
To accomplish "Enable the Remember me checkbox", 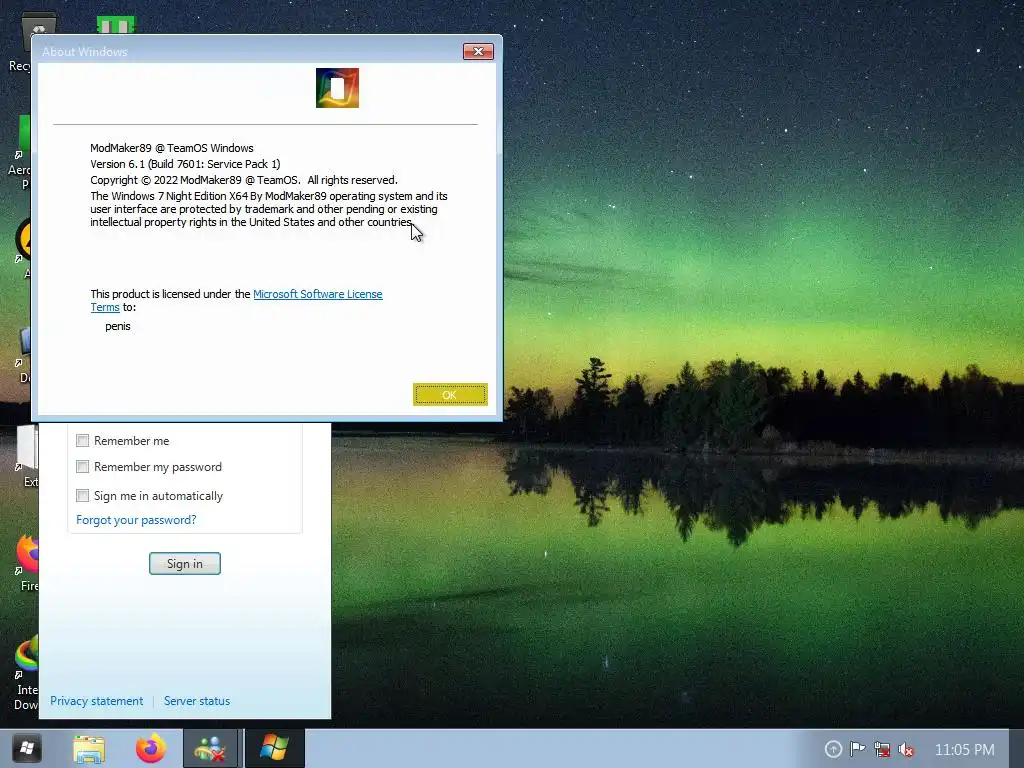I will click(x=82, y=441).
